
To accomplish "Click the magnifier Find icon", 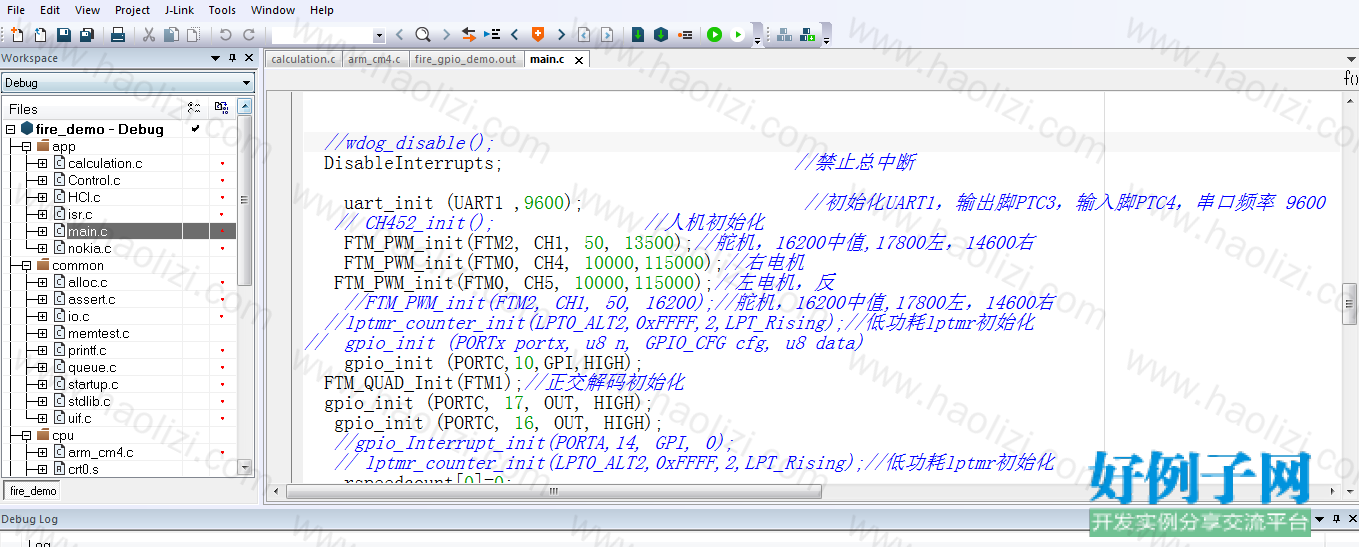I will (423, 35).
